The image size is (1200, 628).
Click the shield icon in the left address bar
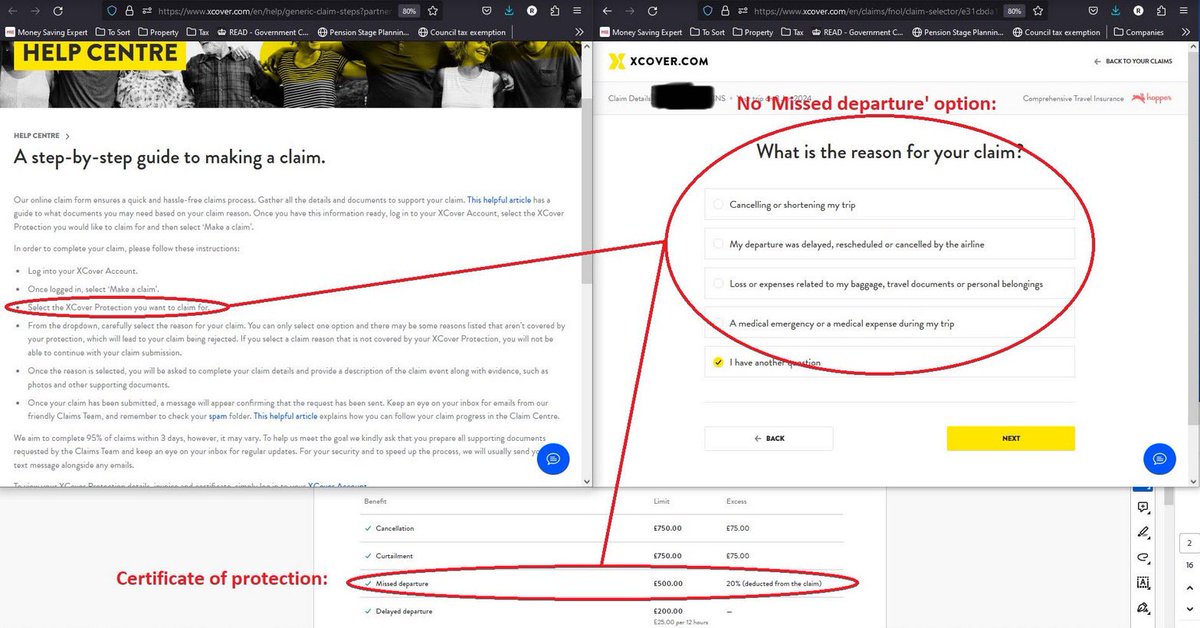113,10
